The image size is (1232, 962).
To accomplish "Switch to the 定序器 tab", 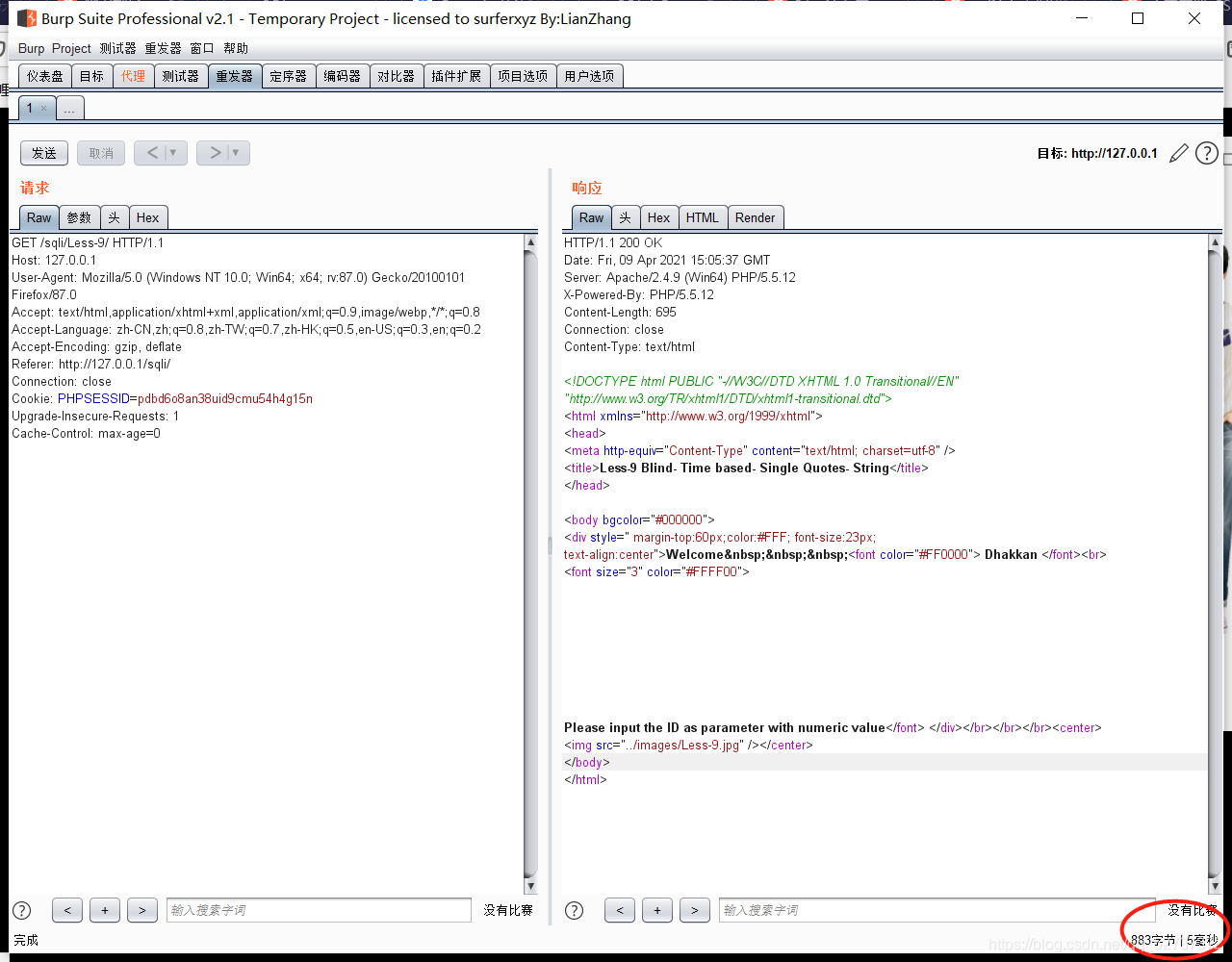I will pyautogui.click(x=289, y=76).
